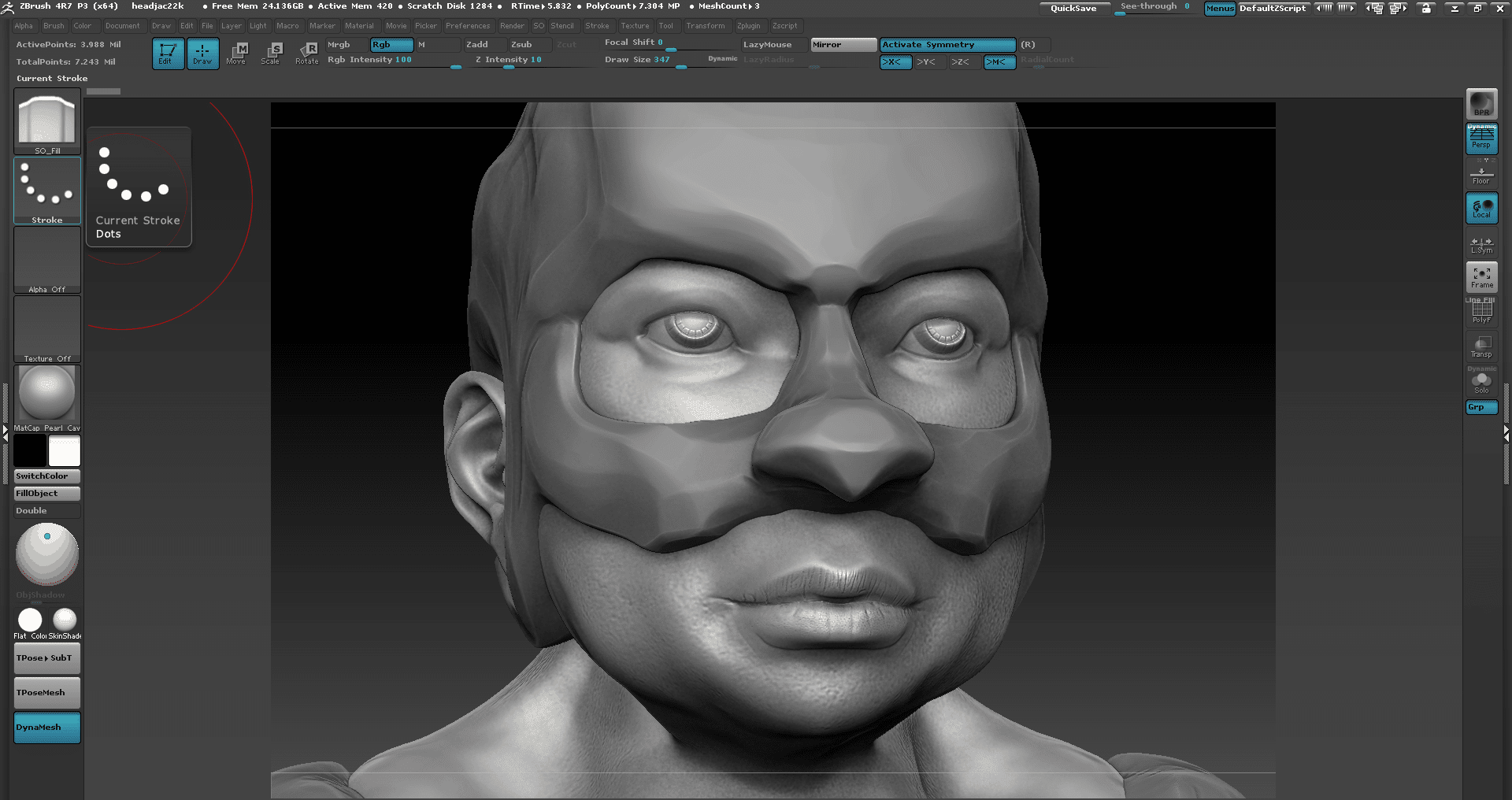Screen dimensions: 1512x800
Task: Open the BPR render button on right shelf
Action: (1481, 104)
